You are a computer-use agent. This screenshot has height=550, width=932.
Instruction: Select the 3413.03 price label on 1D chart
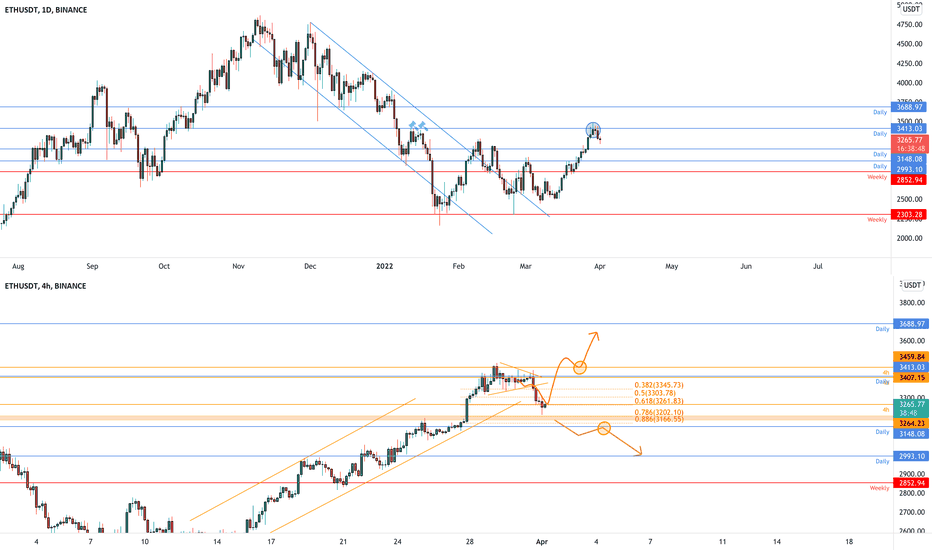908,128
